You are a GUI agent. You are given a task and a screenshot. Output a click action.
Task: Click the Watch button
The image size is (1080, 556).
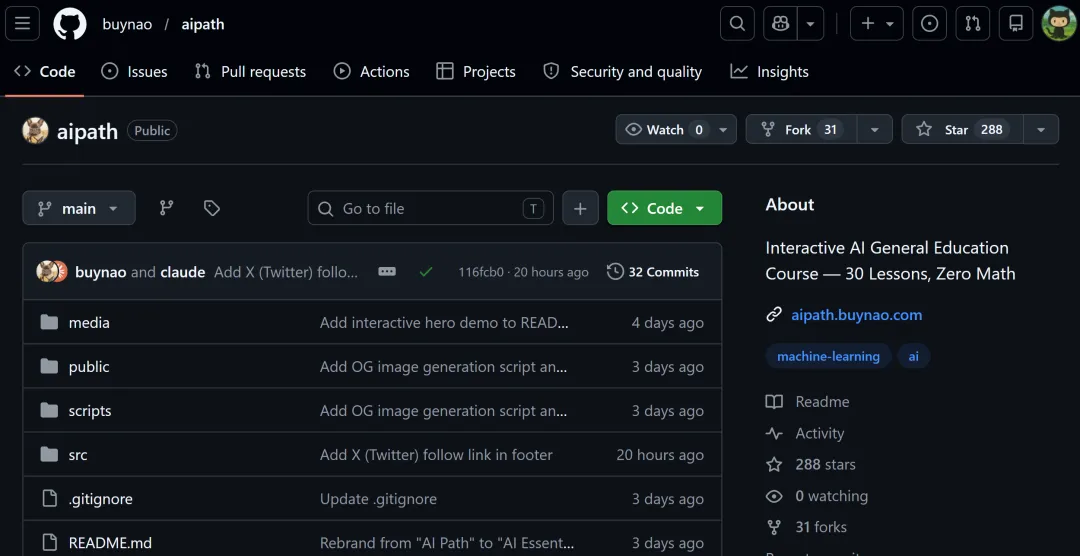[666, 130]
